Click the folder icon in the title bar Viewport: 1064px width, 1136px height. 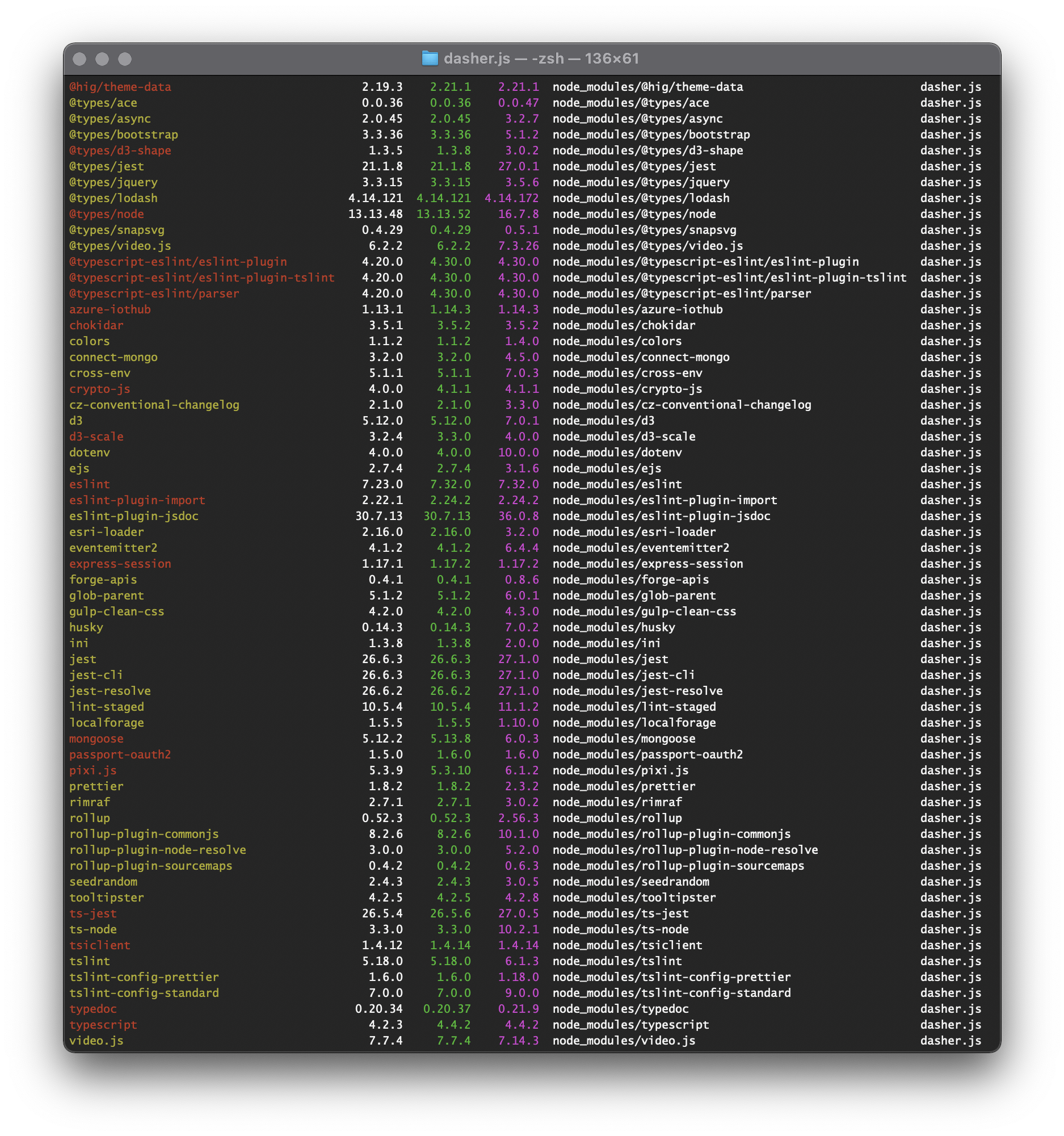coord(430,58)
